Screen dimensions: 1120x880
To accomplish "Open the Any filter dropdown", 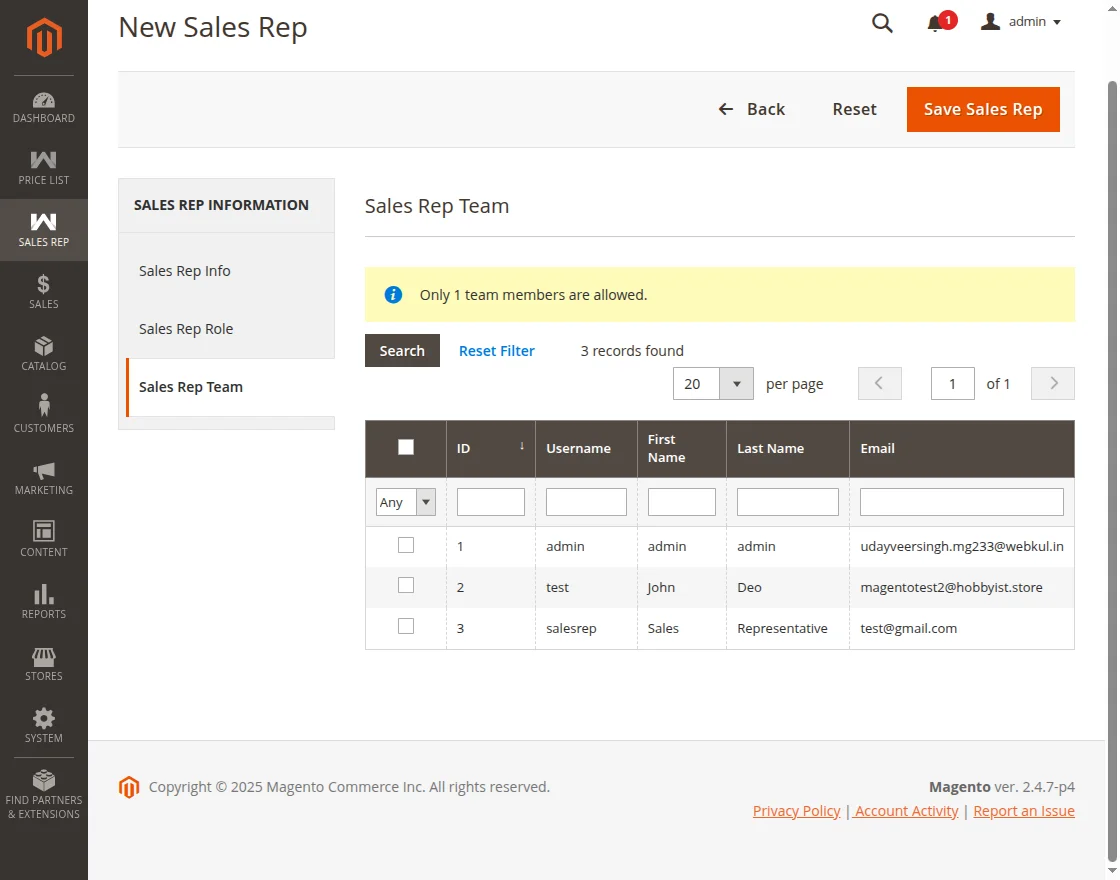I will (x=406, y=502).
